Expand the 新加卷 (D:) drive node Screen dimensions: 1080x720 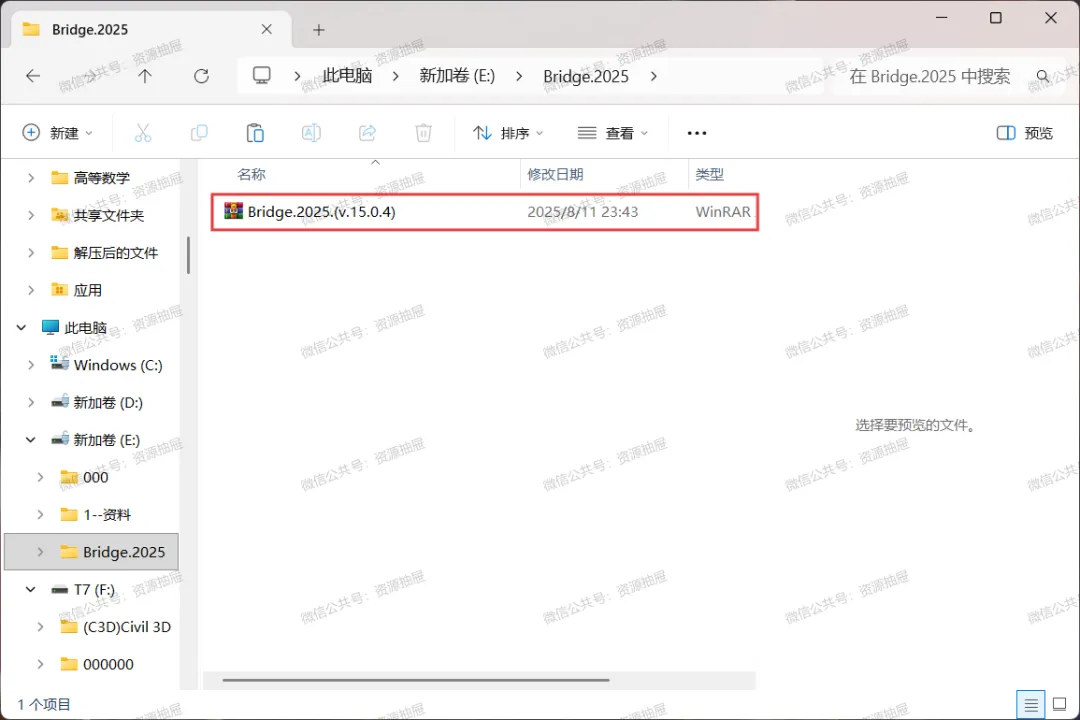pos(31,402)
